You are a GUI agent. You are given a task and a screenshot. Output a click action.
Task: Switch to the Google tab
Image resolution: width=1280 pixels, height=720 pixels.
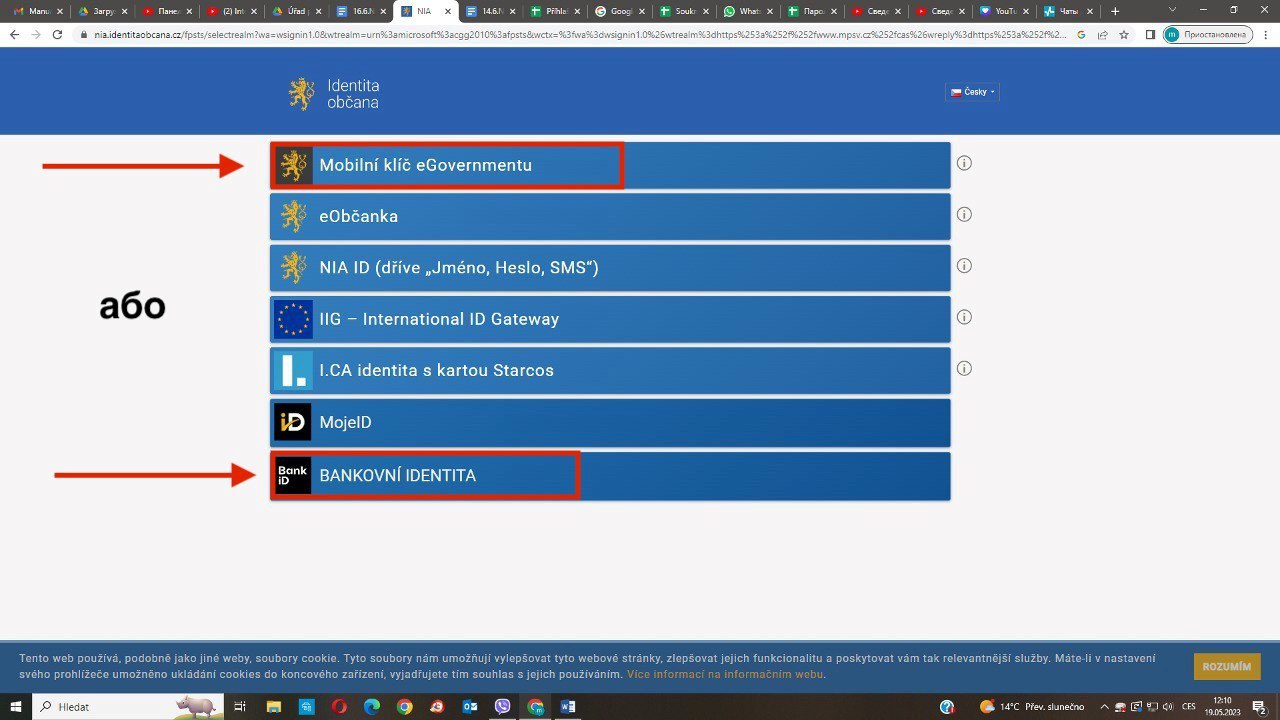click(619, 11)
